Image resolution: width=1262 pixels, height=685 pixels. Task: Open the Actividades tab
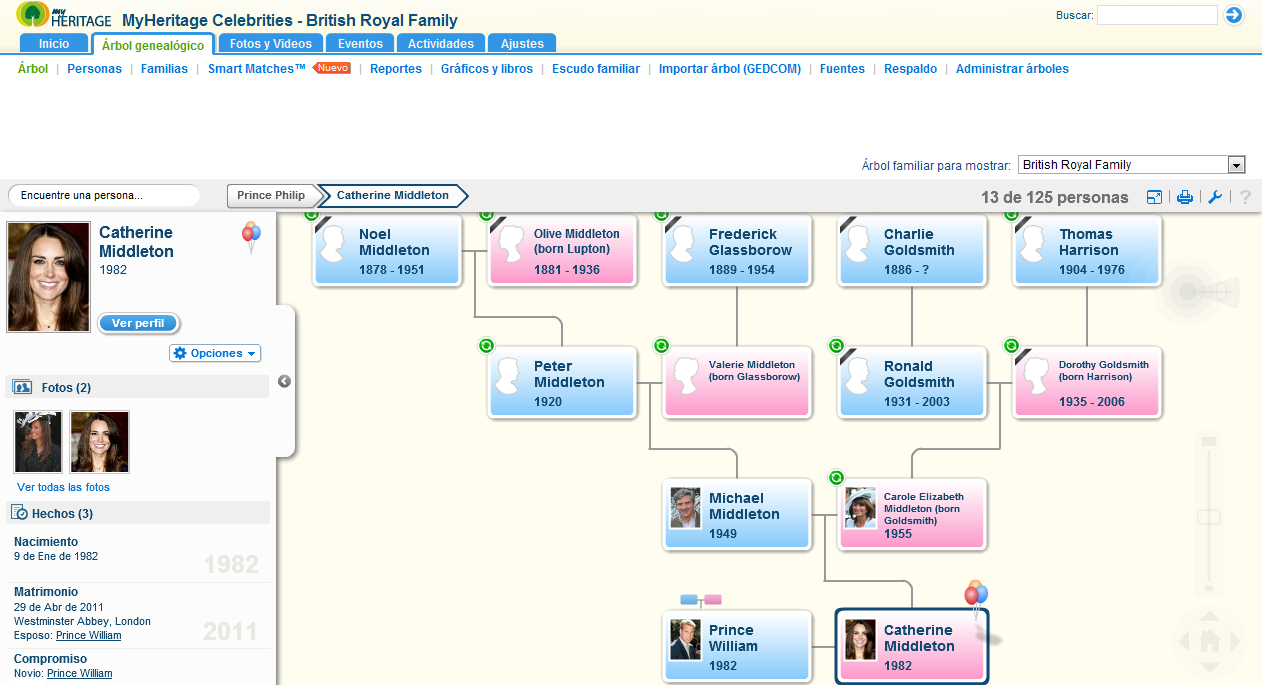pyautogui.click(x=441, y=43)
